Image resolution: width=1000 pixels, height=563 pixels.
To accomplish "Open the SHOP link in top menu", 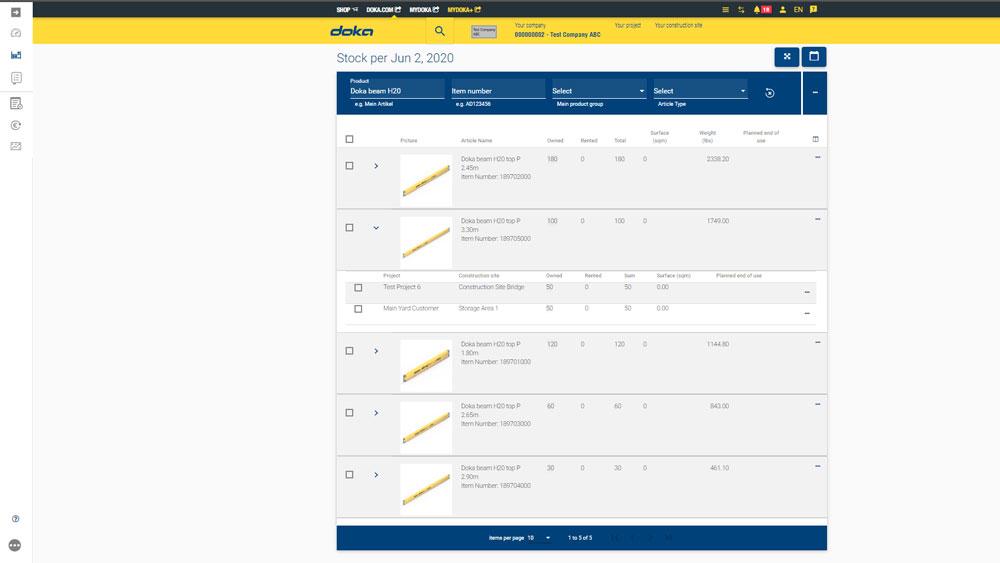I will (348, 9).
